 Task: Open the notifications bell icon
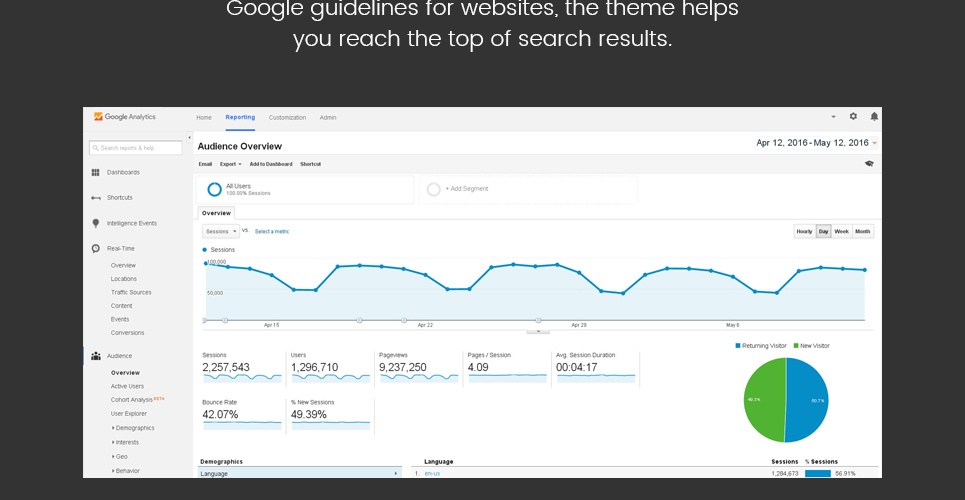click(874, 116)
